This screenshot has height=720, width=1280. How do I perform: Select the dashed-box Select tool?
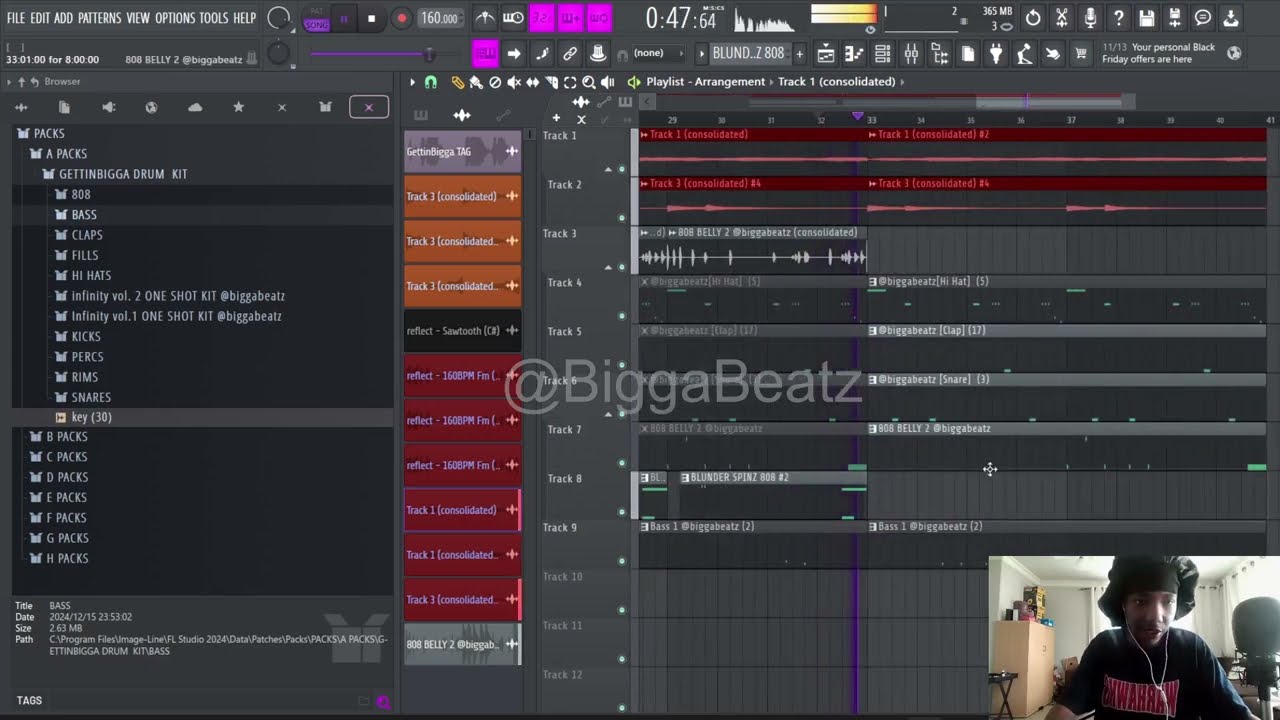tap(570, 82)
